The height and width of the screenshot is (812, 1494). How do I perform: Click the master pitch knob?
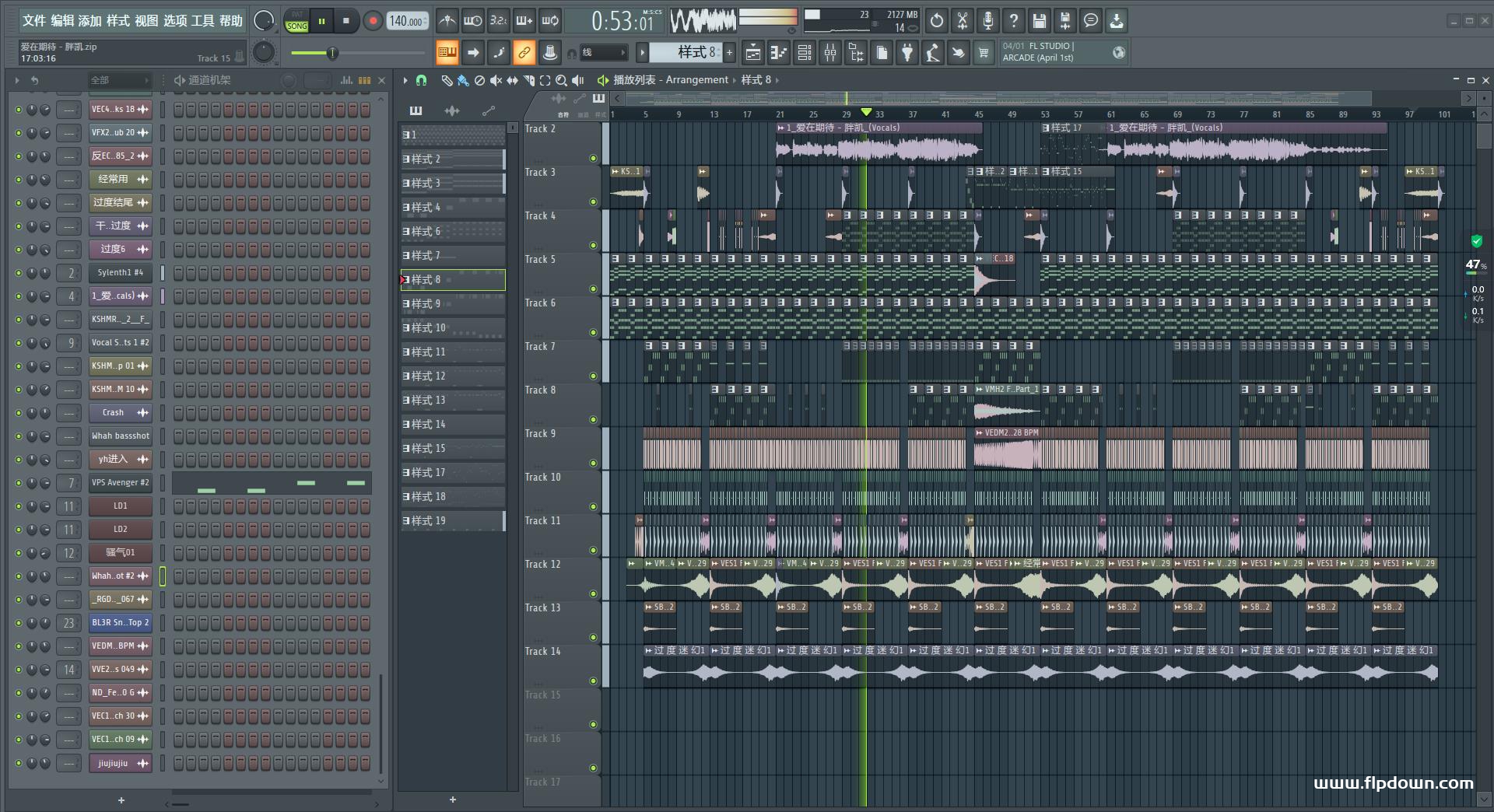click(x=264, y=53)
